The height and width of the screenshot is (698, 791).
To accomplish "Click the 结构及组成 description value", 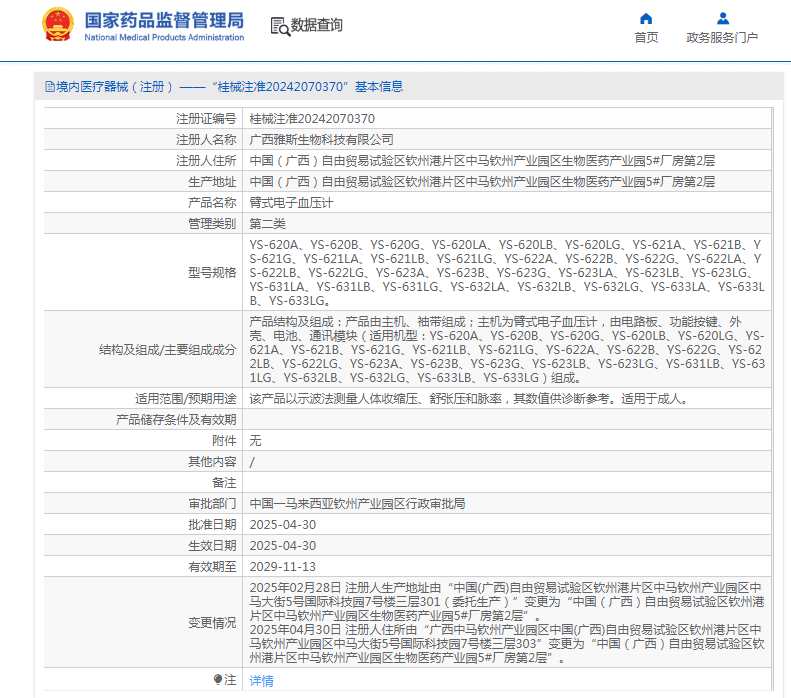I will click(x=507, y=350).
